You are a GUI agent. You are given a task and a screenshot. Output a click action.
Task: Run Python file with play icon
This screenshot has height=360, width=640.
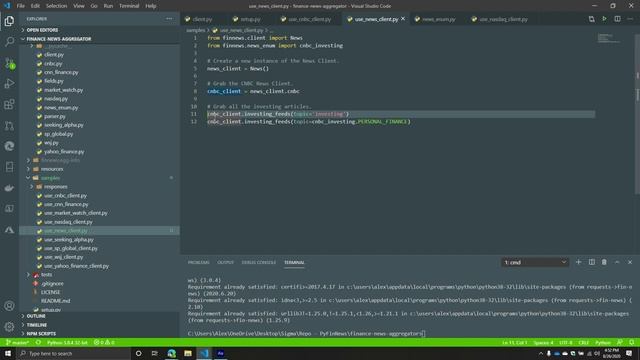tap(604, 19)
